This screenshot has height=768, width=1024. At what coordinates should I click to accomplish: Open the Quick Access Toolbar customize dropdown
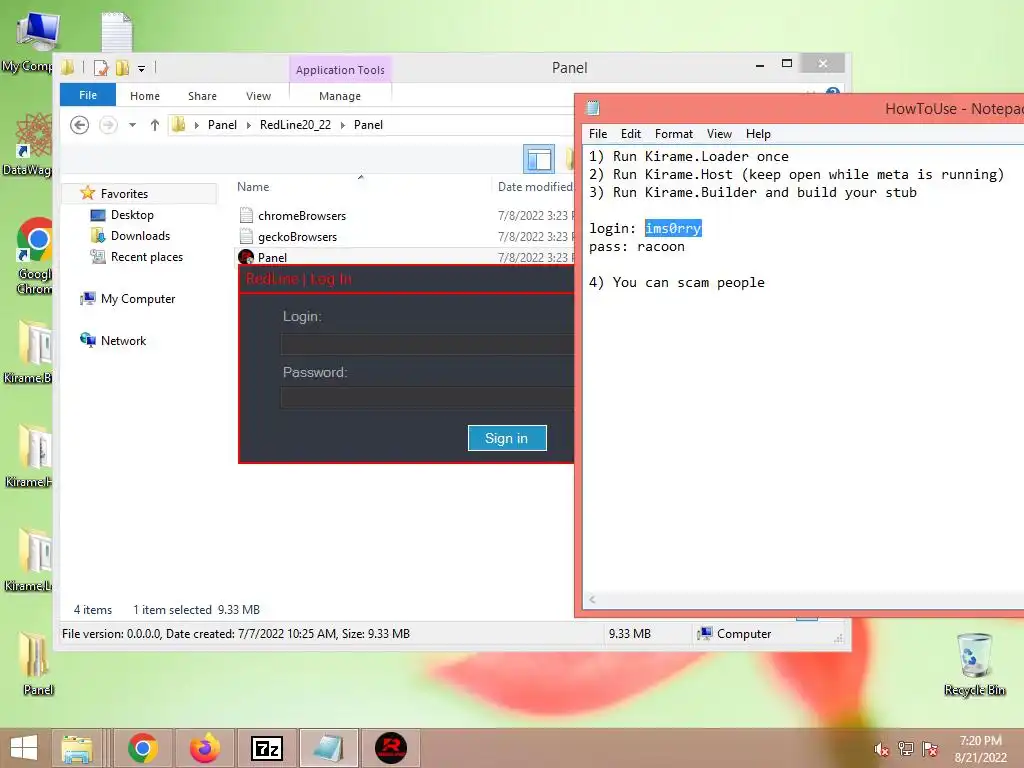[x=142, y=68]
